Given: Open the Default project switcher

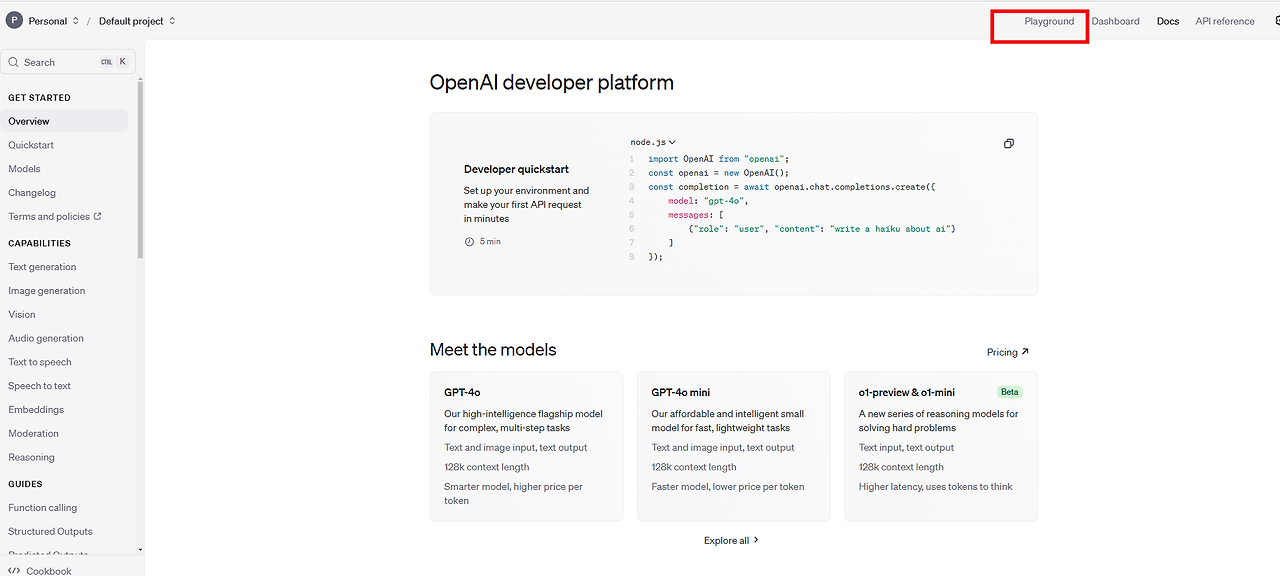Looking at the screenshot, I should click(137, 21).
